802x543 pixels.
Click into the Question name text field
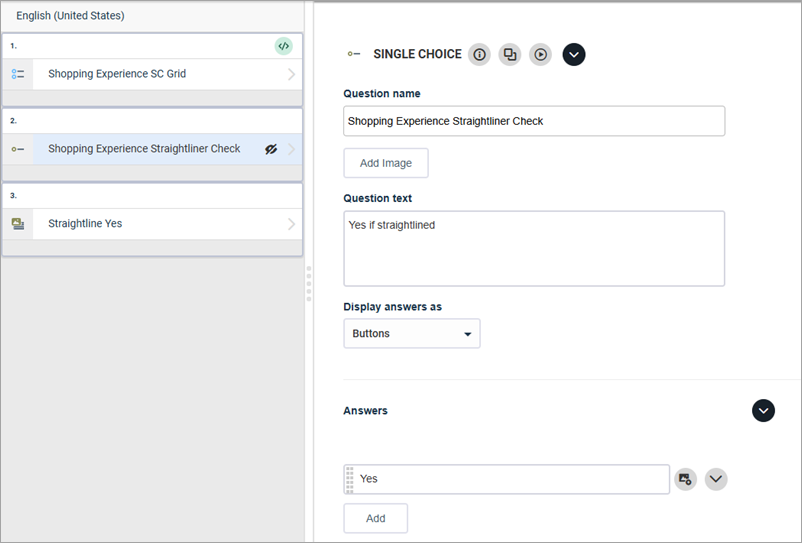[x=534, y=121]
